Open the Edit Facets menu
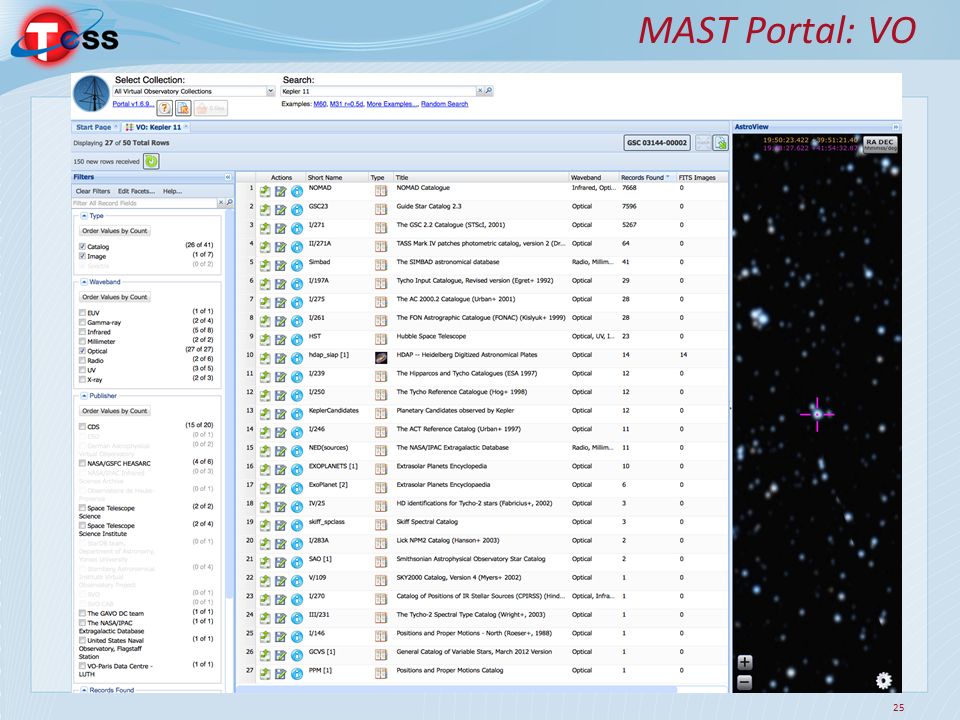Image resolution: width=960 pixels, height=720 pixels. click(136, 191)
